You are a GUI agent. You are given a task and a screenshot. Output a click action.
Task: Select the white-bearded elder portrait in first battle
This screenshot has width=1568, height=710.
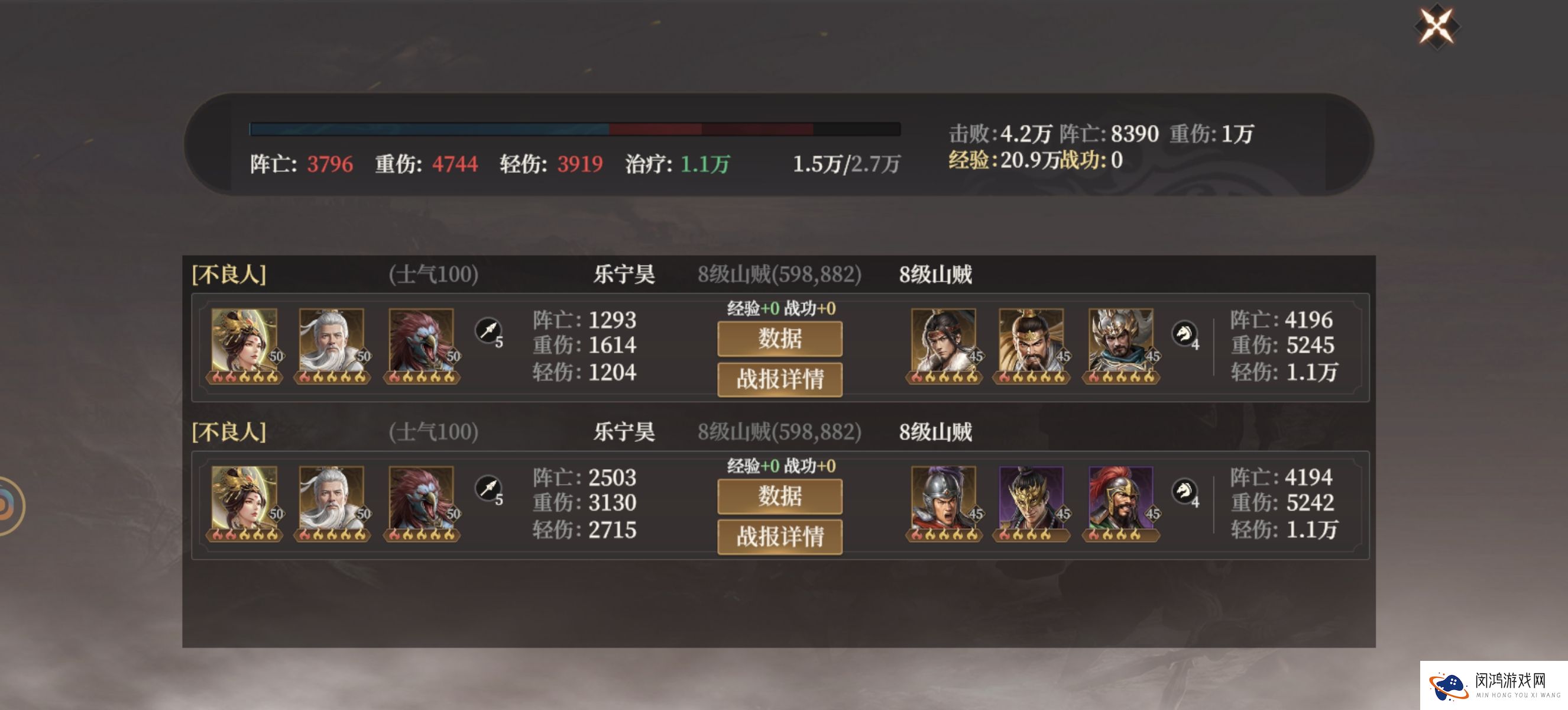tap(332, 345)
